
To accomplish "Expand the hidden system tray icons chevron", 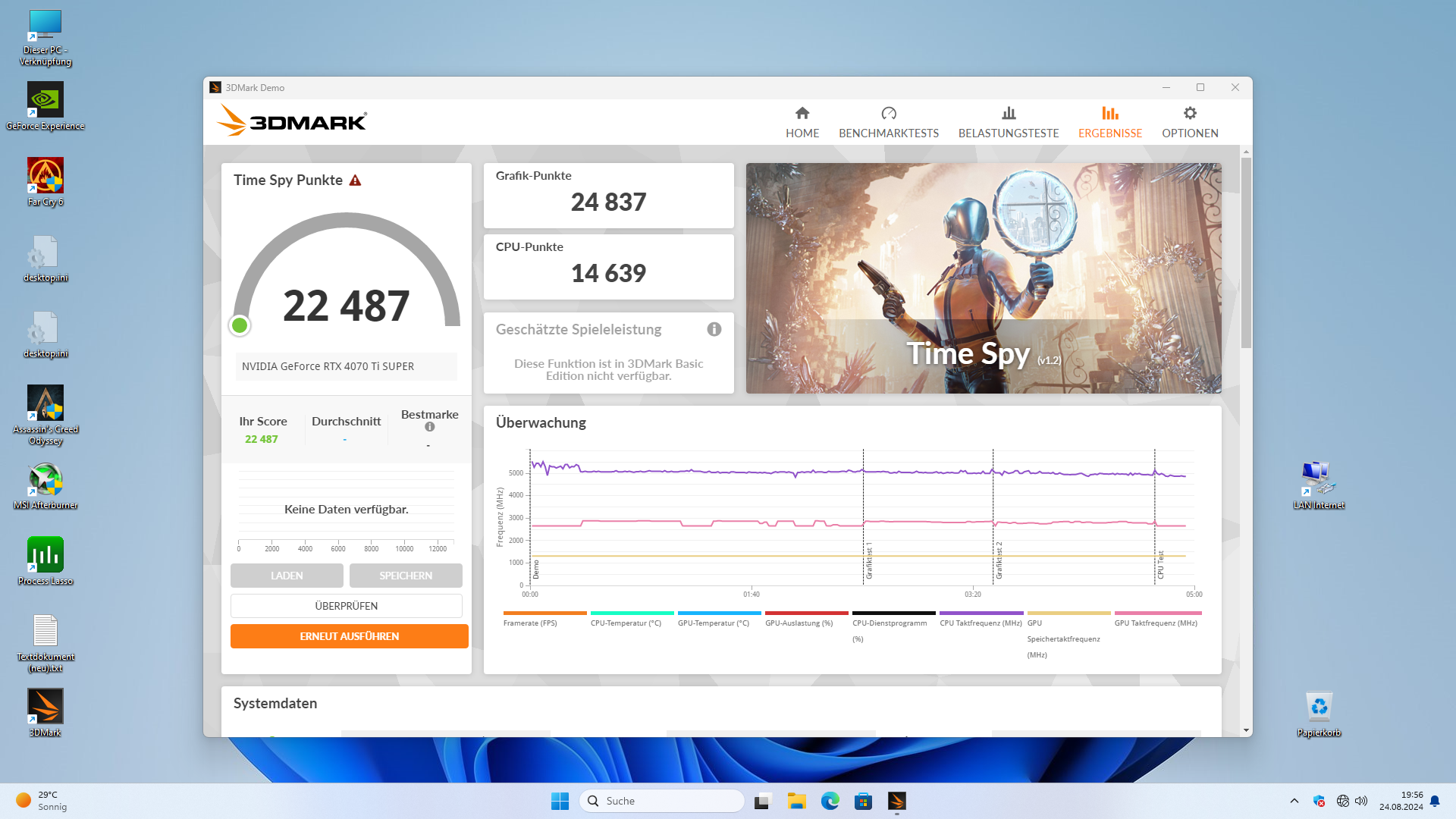I will click(x=1294, y=801).
